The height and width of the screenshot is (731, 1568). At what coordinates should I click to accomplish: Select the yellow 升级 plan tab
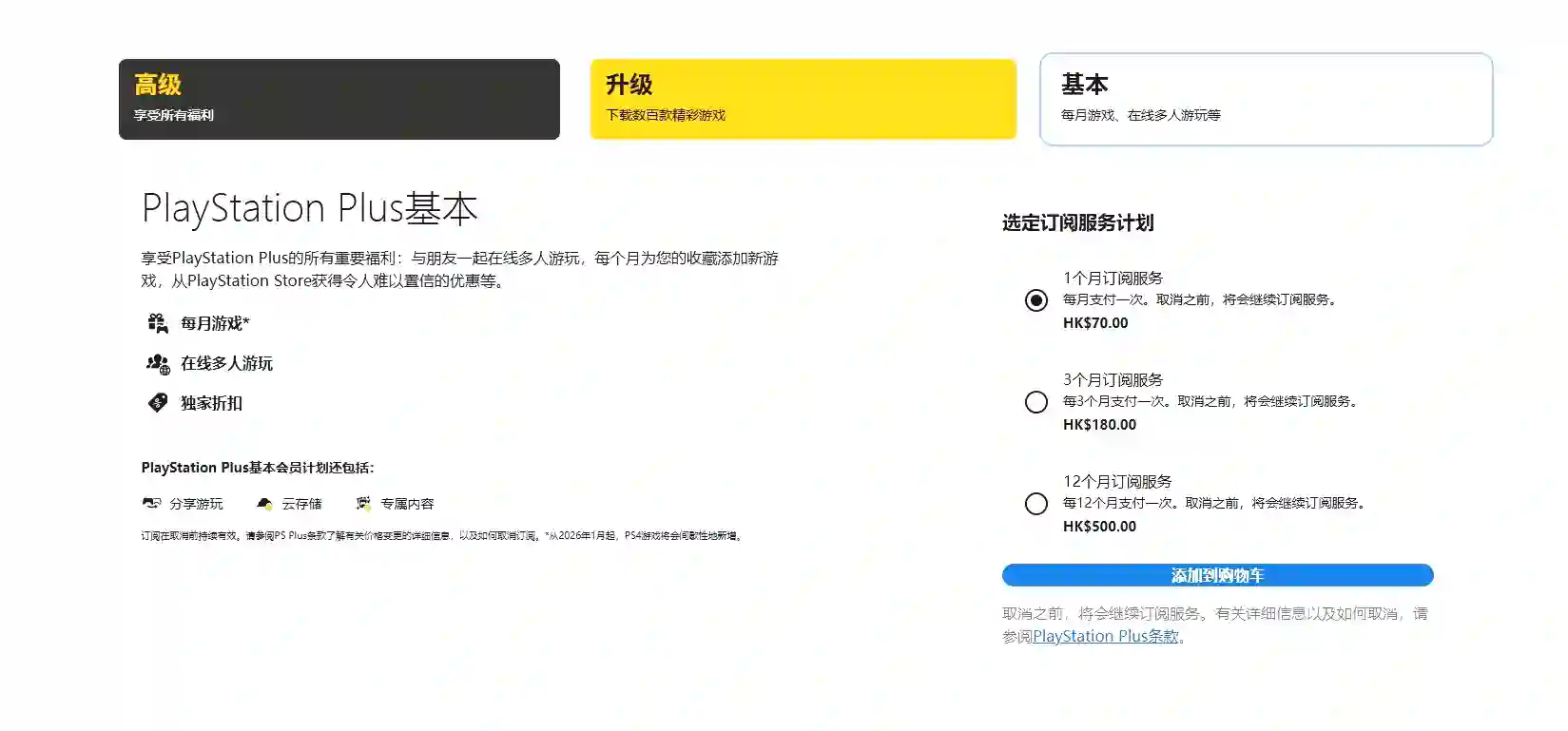click(x=803, y=99)
